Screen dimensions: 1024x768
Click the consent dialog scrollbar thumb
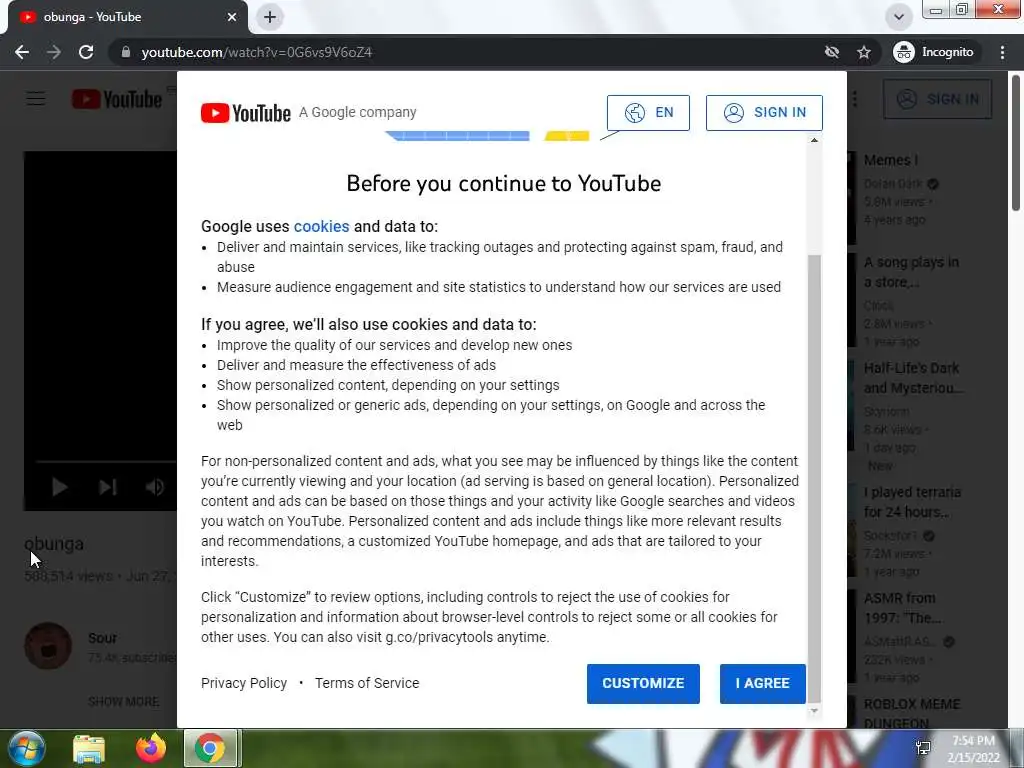[814, 478]
